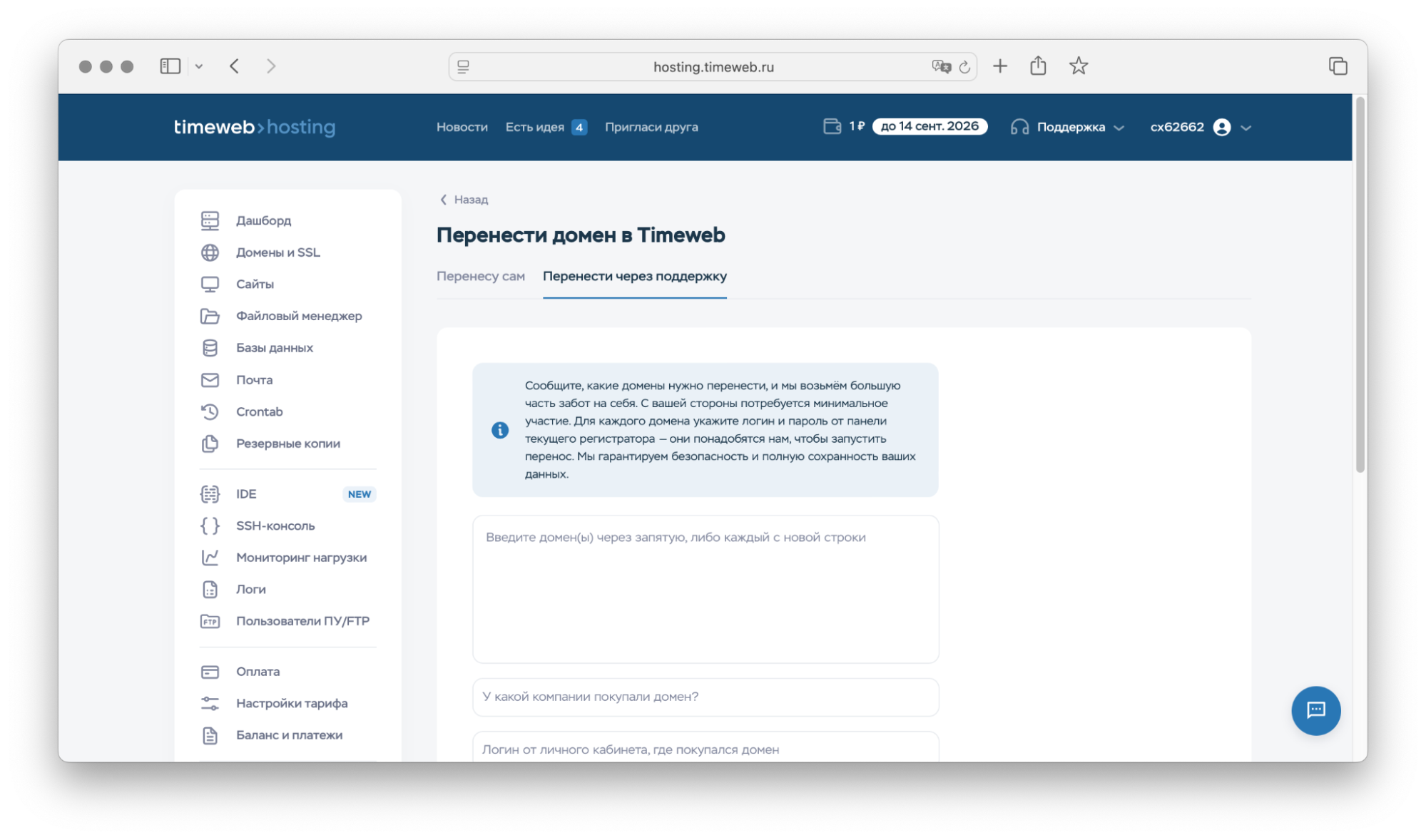Open the Dashboard icon in sidebar
1426x840 pixels.
tap(210, 220)
